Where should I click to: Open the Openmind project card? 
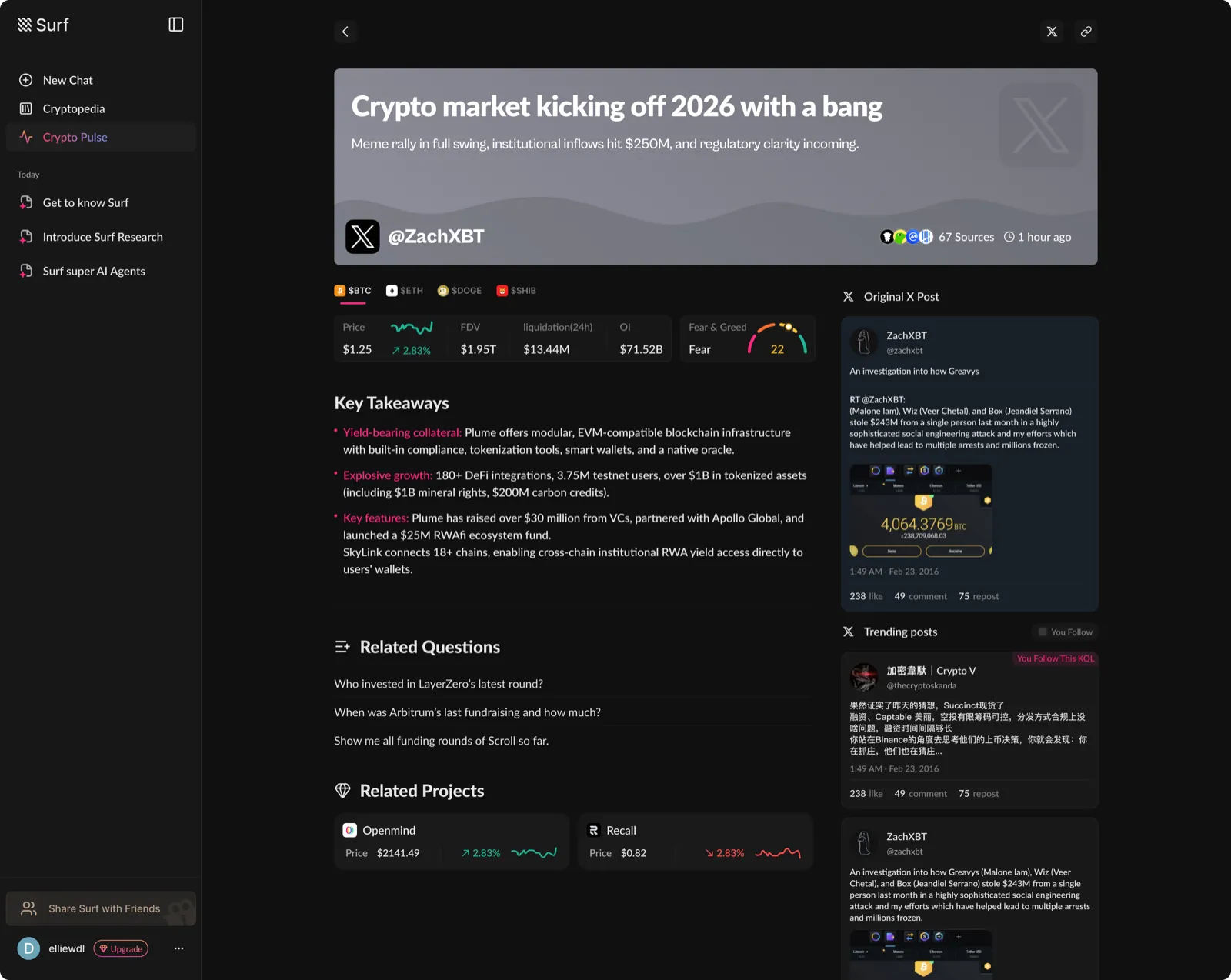click(452, 841)
